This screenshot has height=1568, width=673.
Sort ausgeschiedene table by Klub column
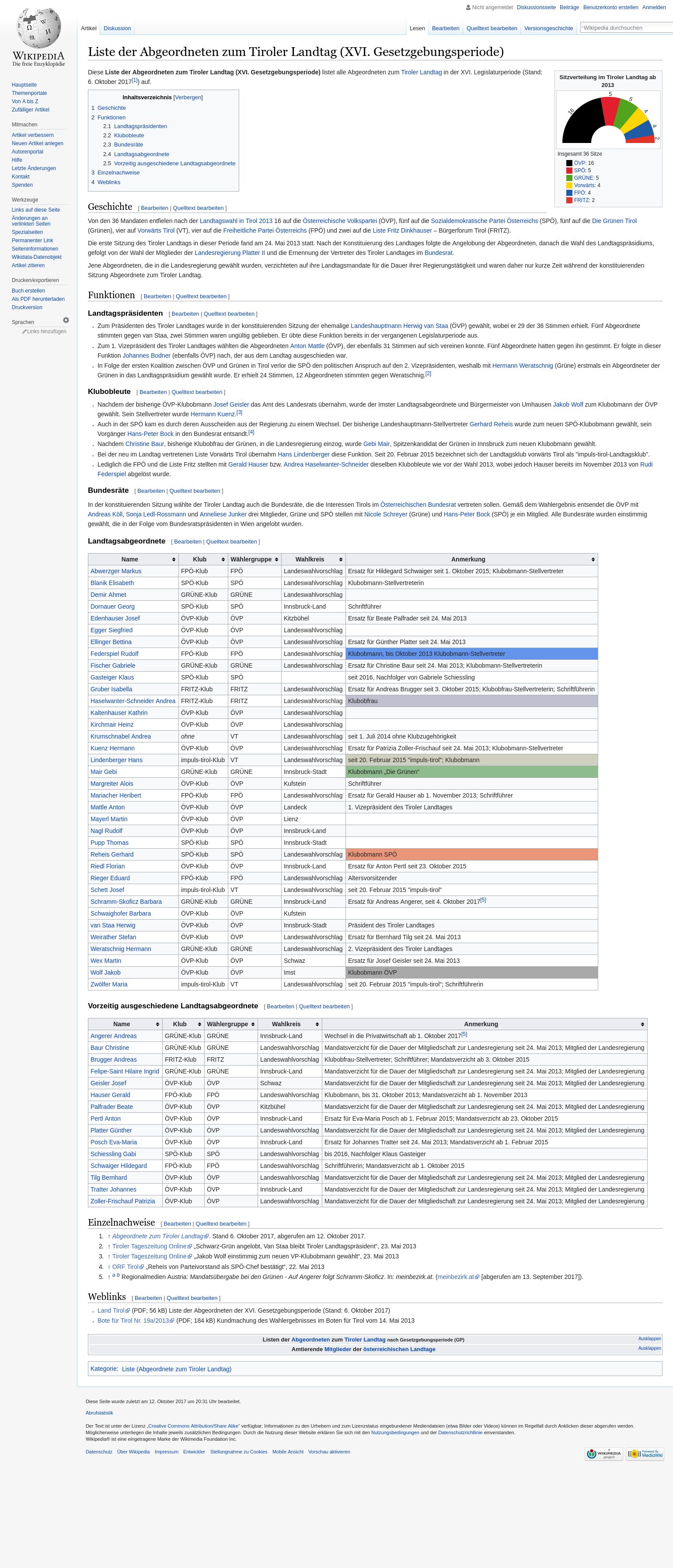[x=182, y=1024]
